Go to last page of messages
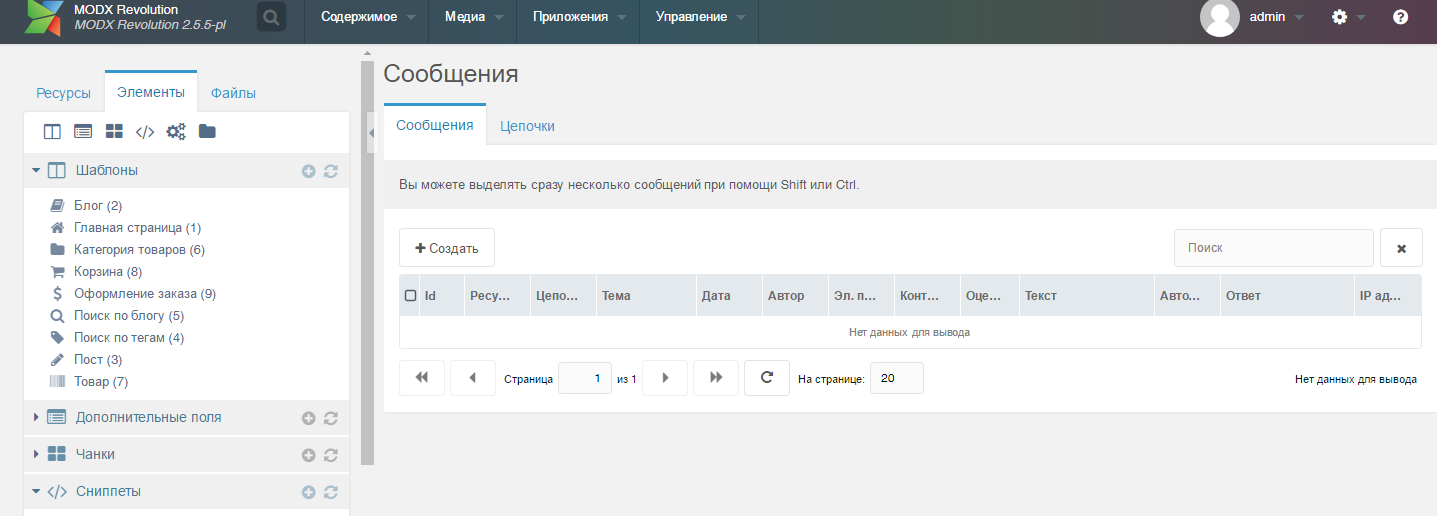The height and width of the screenshot is (516, 1437). (x=716, y=378)
